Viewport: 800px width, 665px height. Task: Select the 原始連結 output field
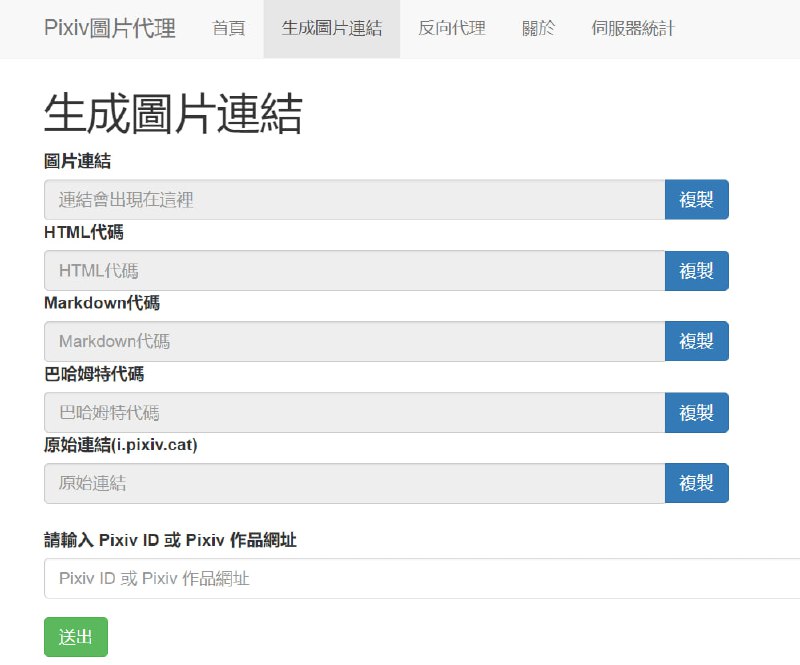click(x=354, y=483)
